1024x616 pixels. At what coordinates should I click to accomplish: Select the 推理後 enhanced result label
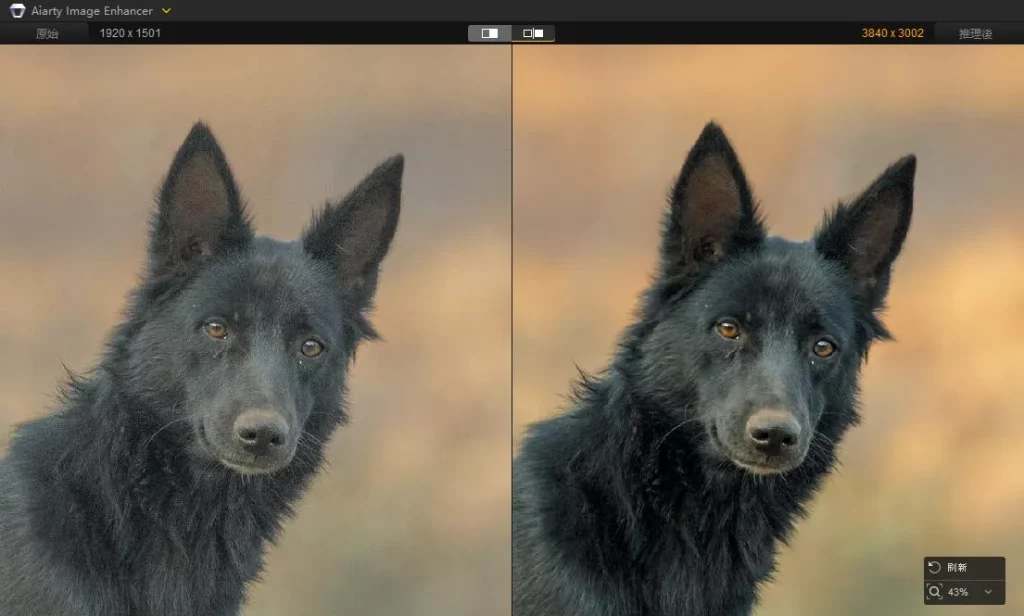coord(974,33)
